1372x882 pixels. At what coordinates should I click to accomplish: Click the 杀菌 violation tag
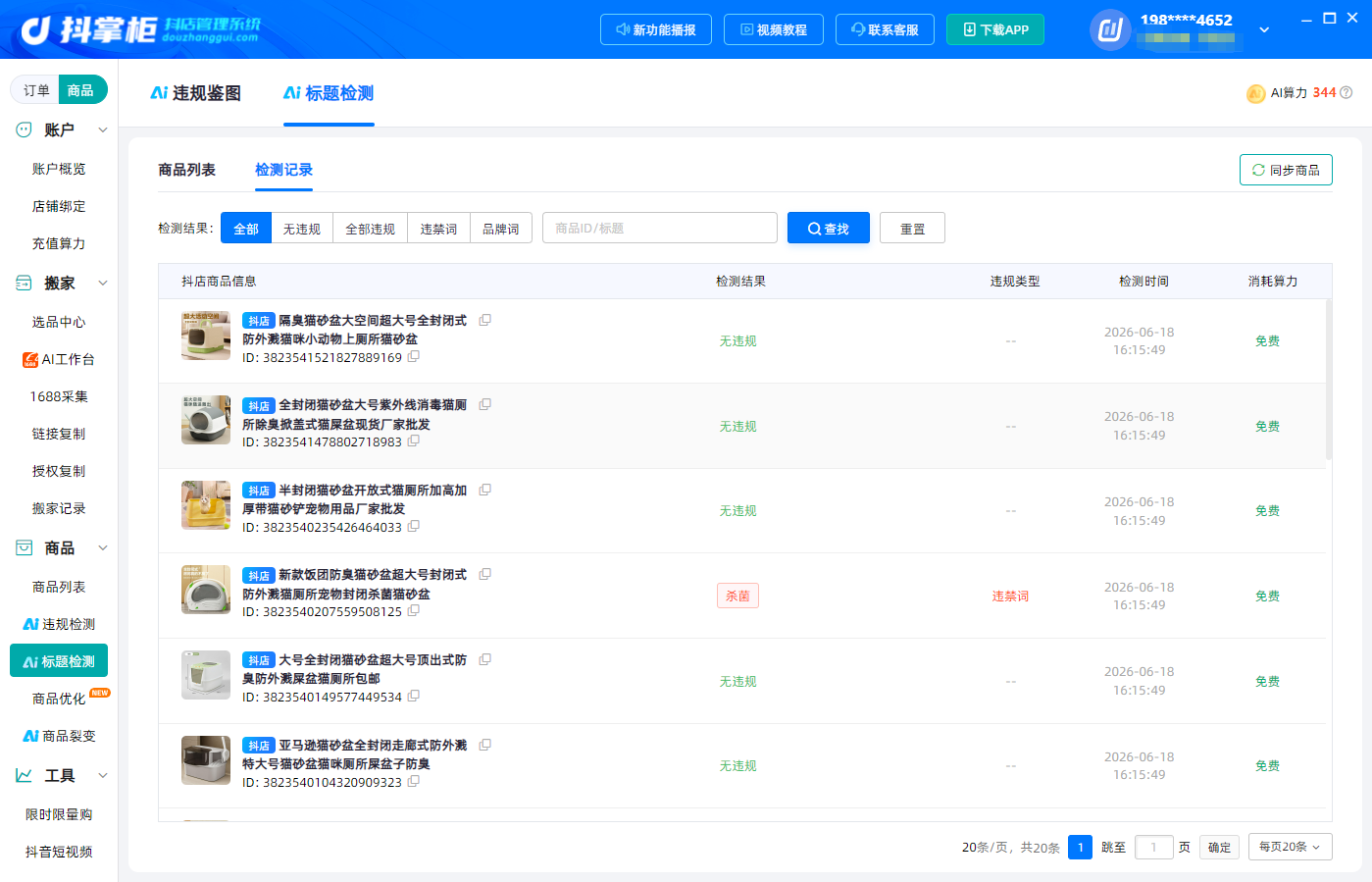click(x=737, y=596)
